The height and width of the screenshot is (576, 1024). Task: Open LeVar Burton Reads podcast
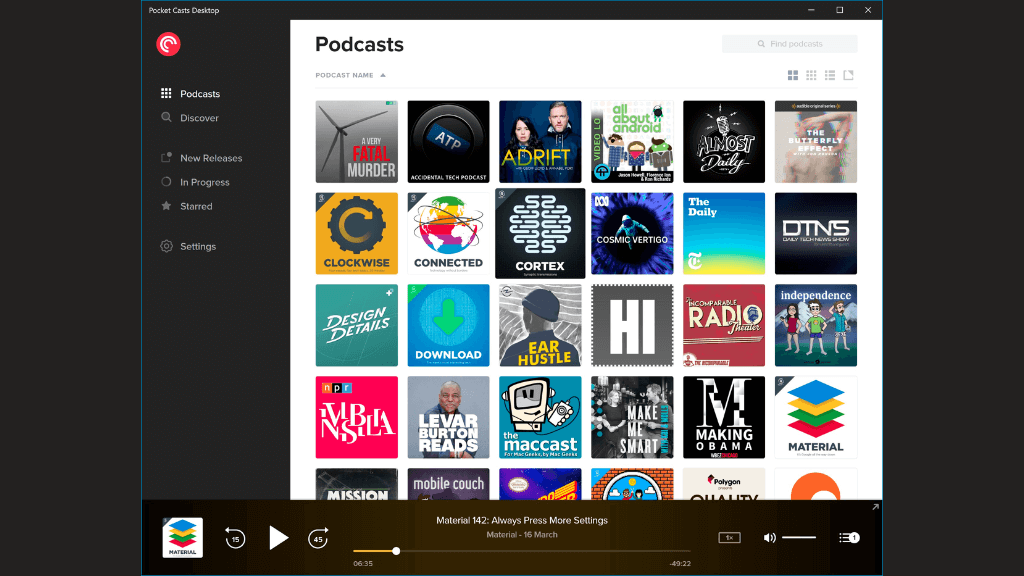448,417
